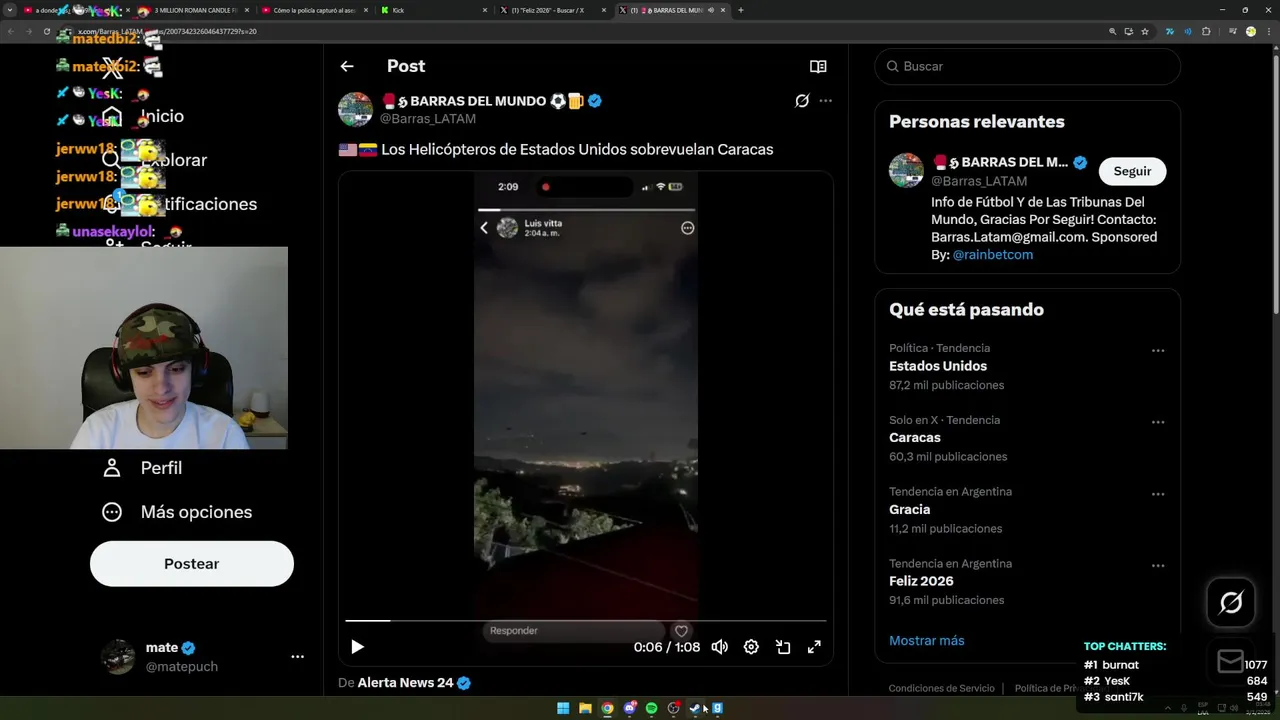Click the Grok icon on the post header

(802, 101)
